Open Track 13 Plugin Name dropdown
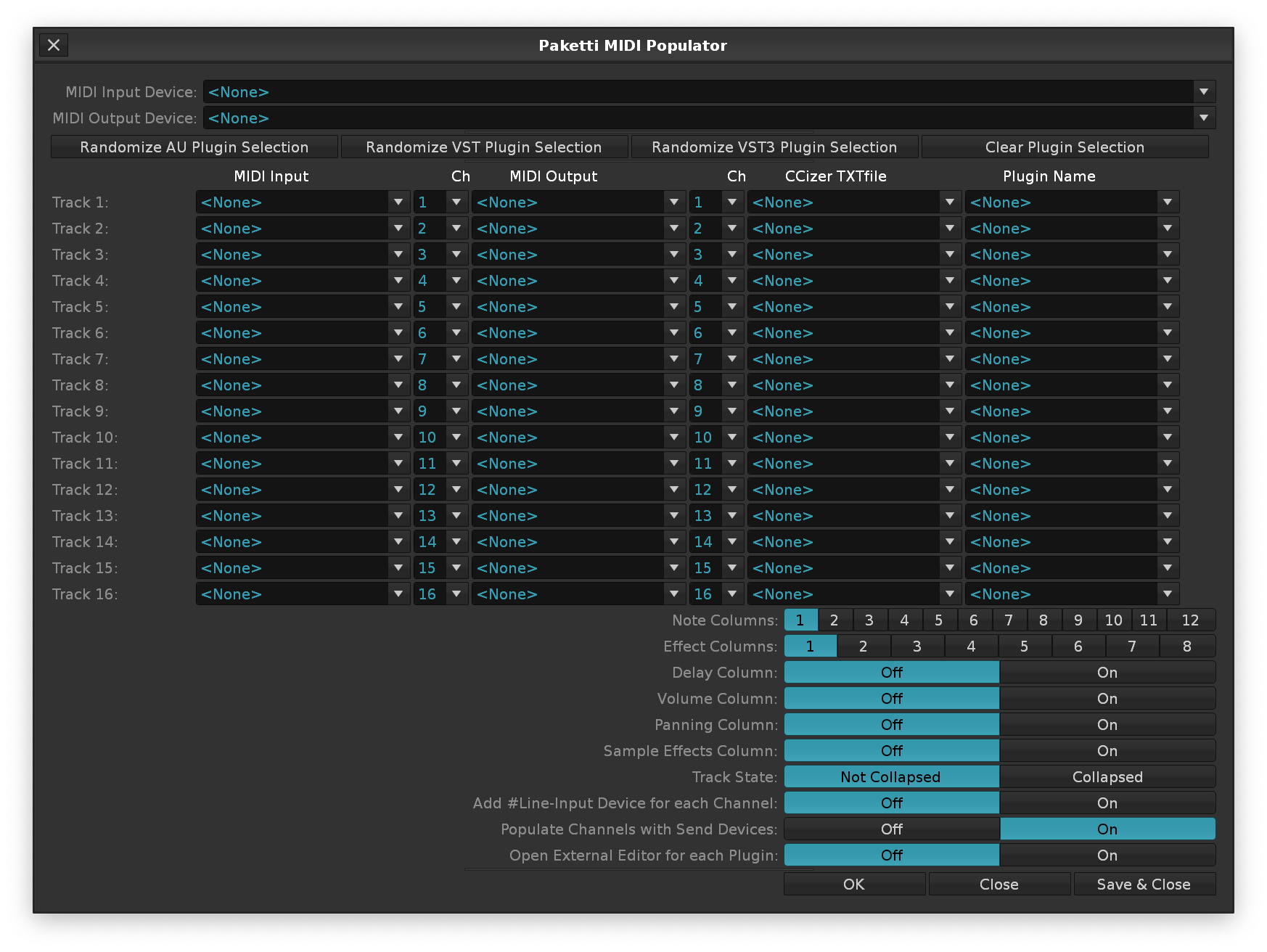 click(1072, 516)
